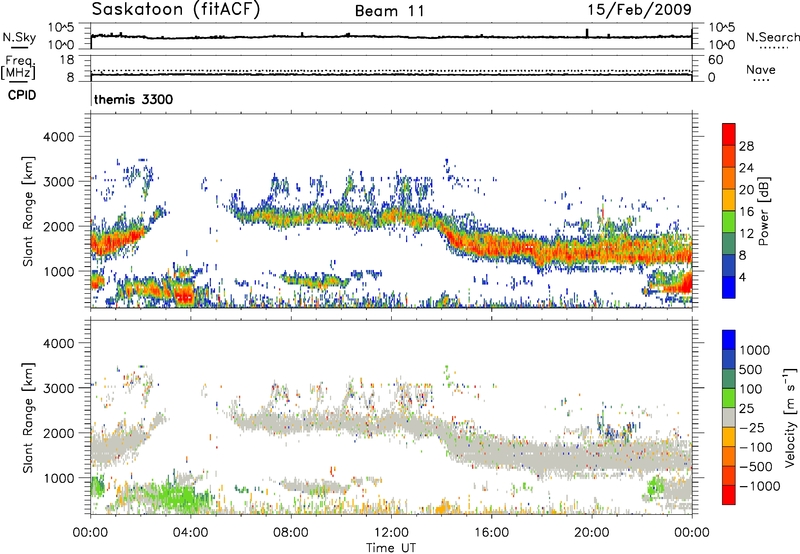Select the 4 label on the power color bar

coord(742,278)
